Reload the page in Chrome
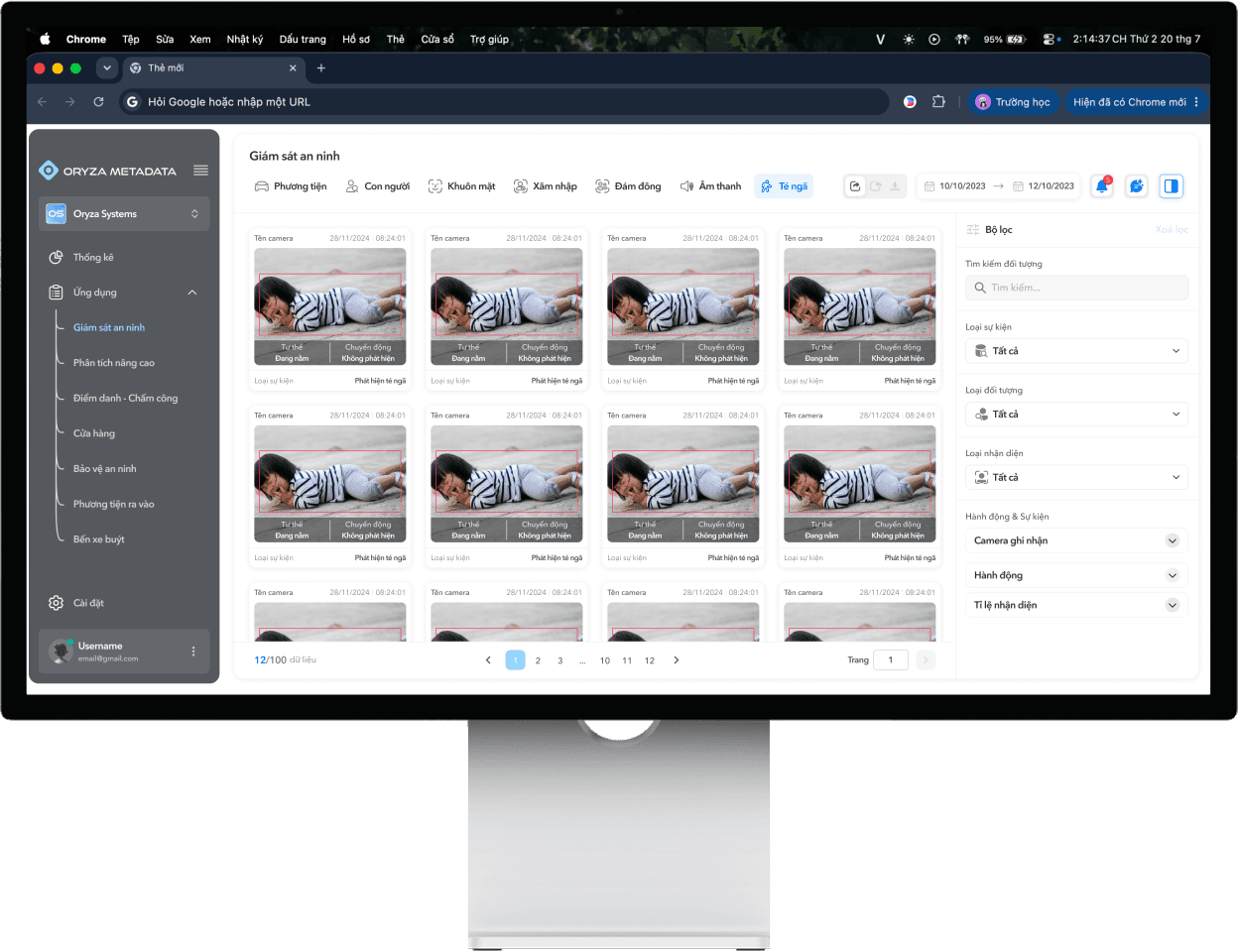1238x952 pixels. click(98, 102)
